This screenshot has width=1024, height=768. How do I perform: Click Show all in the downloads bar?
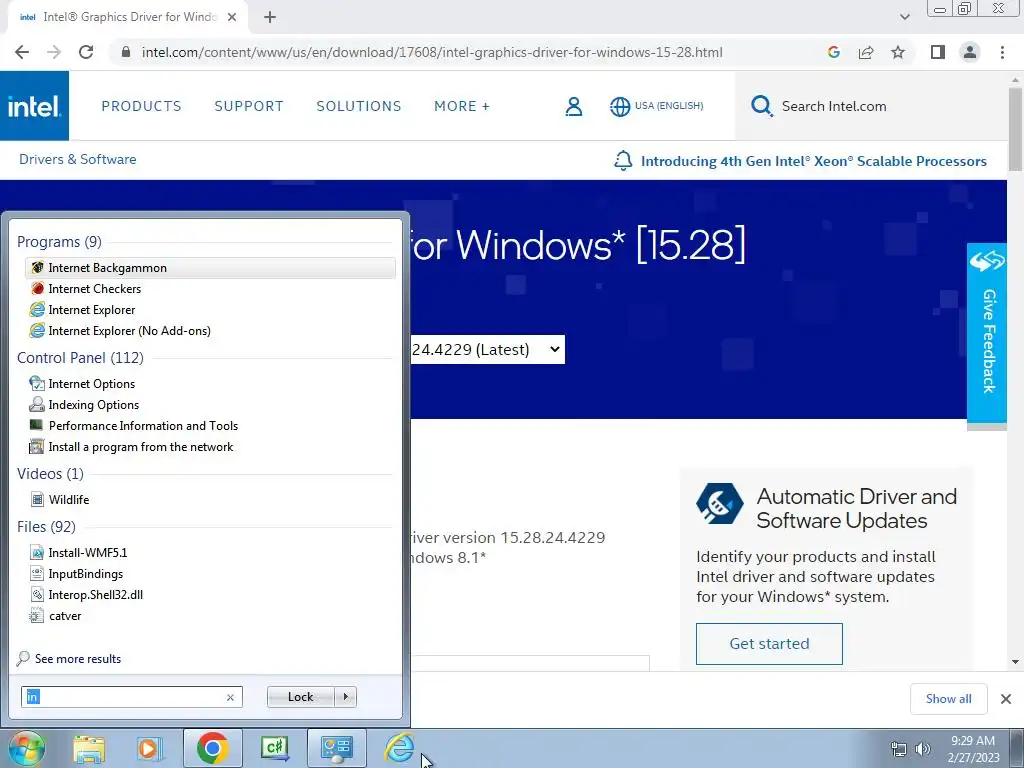click(x=948, y=699)
